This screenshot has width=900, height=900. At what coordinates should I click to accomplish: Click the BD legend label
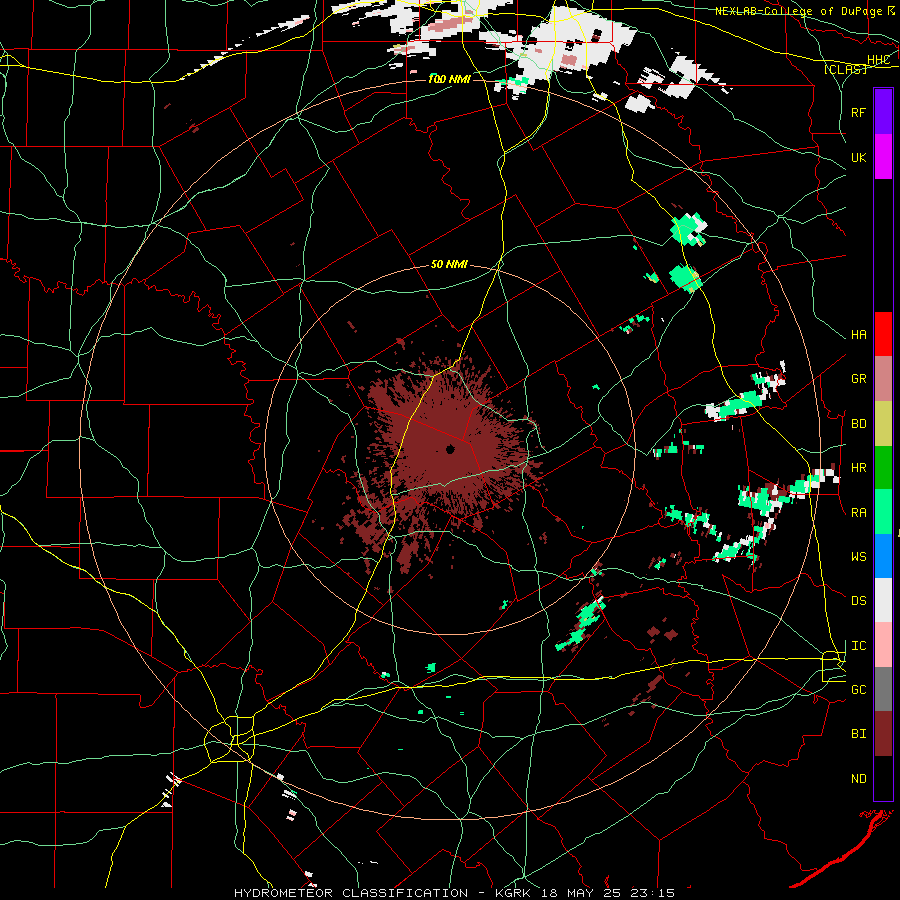pyautogui.click(x=859, y=424)
